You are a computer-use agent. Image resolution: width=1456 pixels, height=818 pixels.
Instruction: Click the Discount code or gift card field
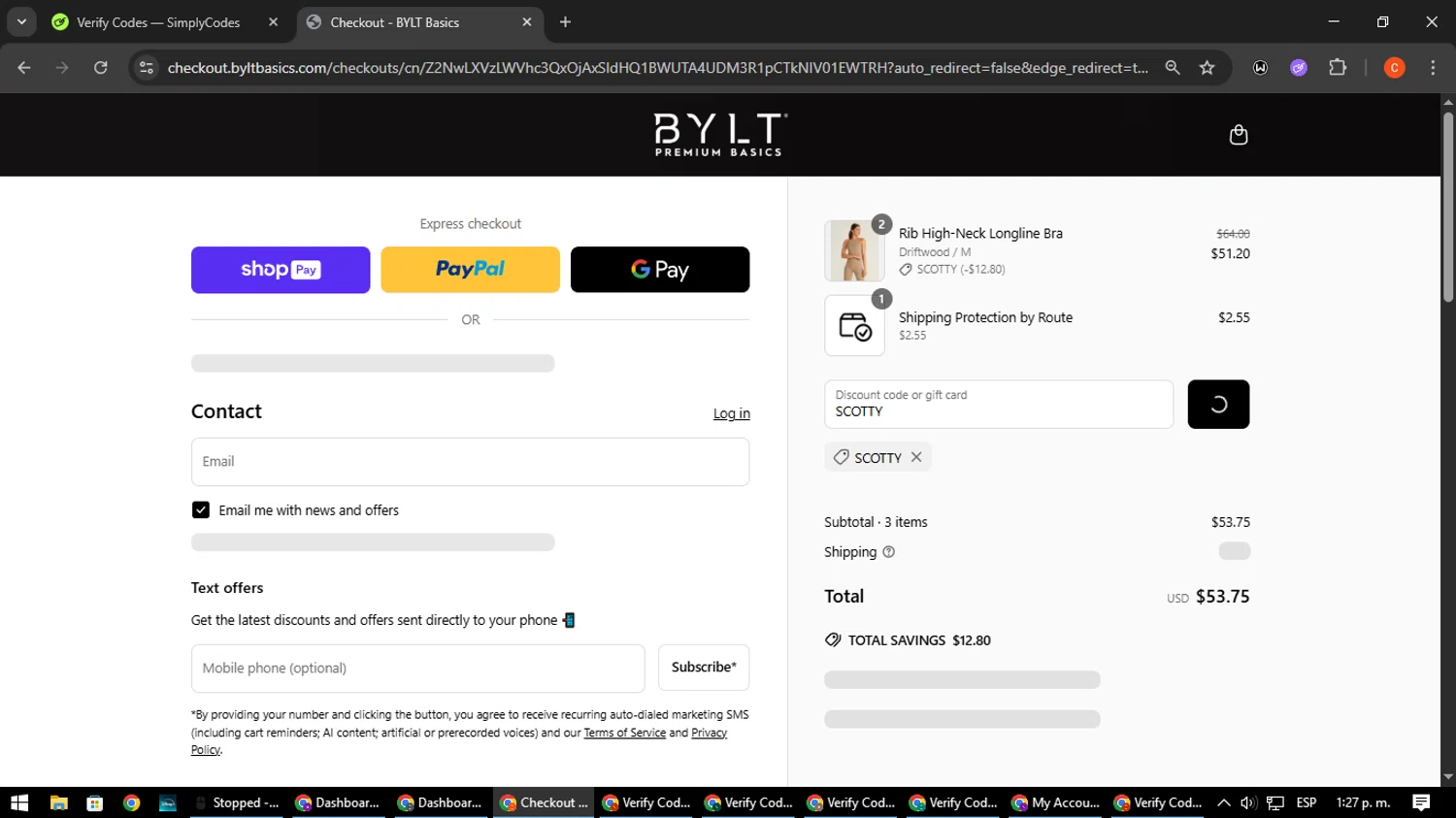coord(999,405)
